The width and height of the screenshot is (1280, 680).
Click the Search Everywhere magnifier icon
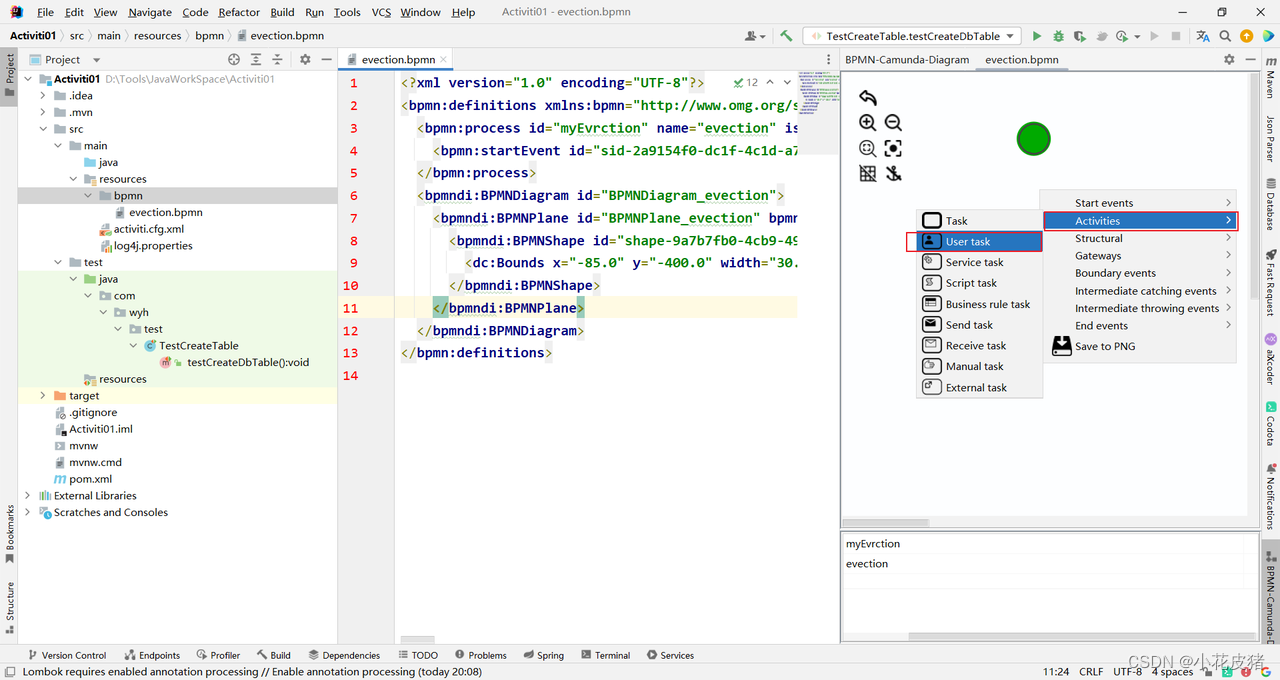[1225, 36]
